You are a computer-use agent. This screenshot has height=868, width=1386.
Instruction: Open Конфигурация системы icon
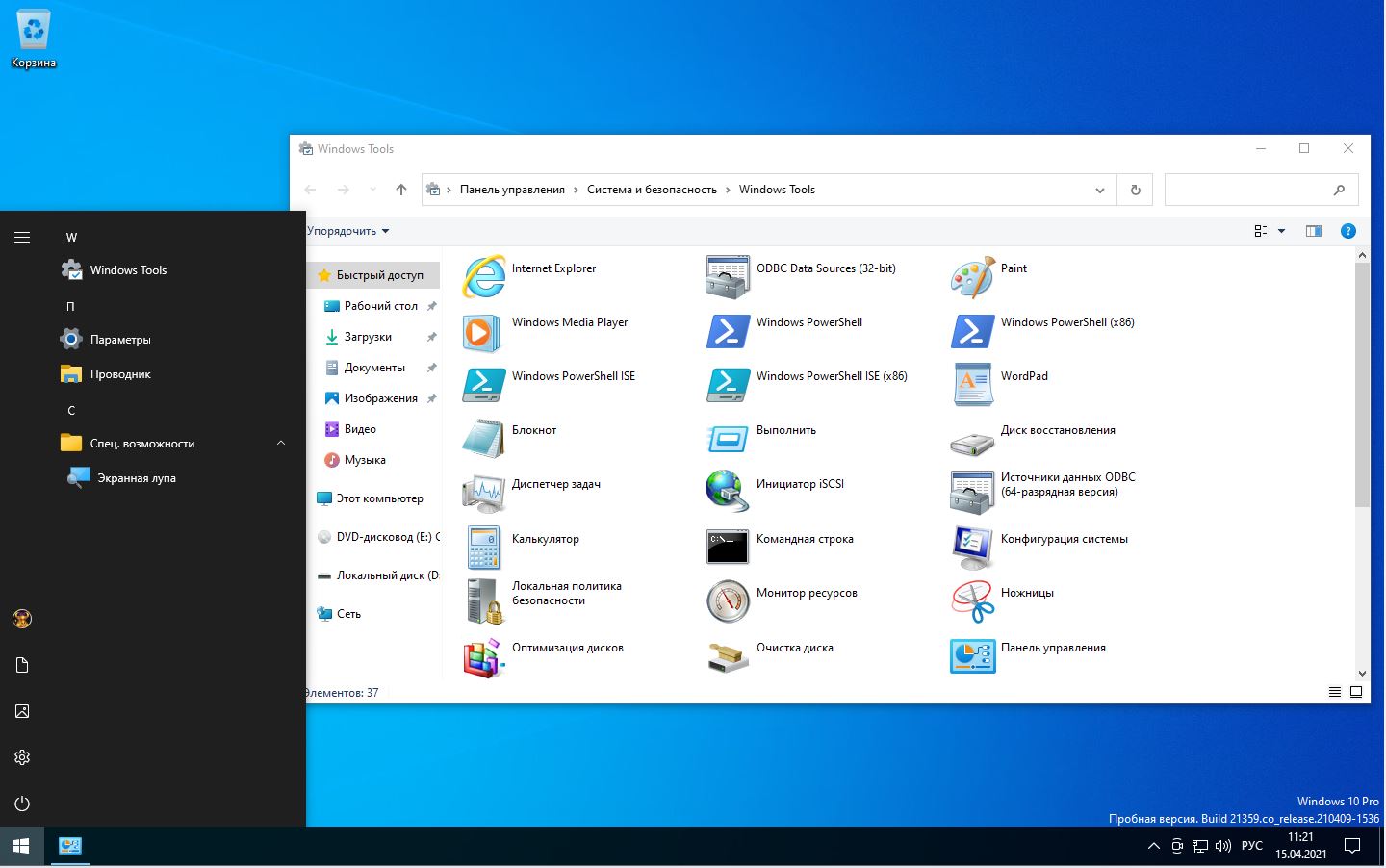972,548
